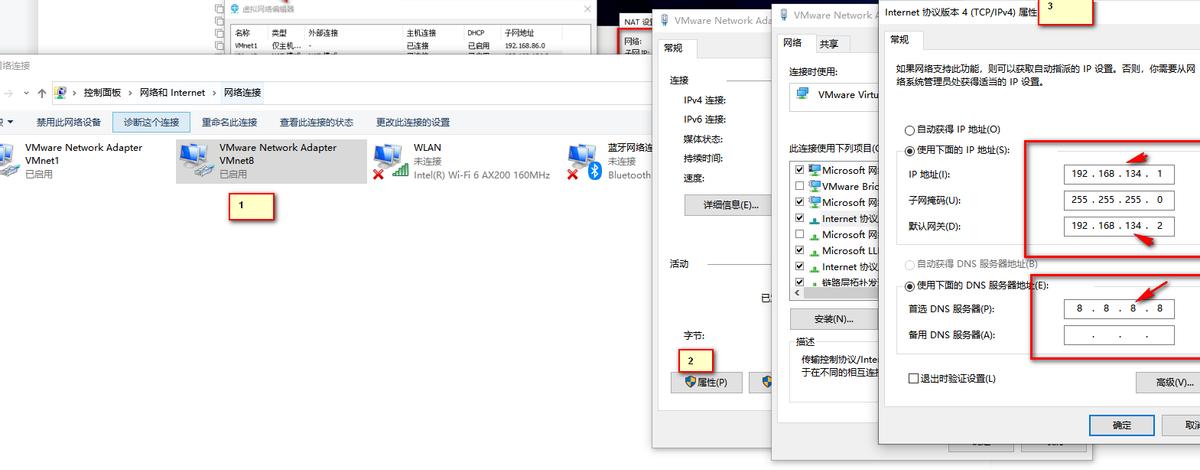Click the 默认网关 input field
Image resolution: width=1200 pixels, height=470 pixels.
pyautogui.click(x=1119, y=226)
